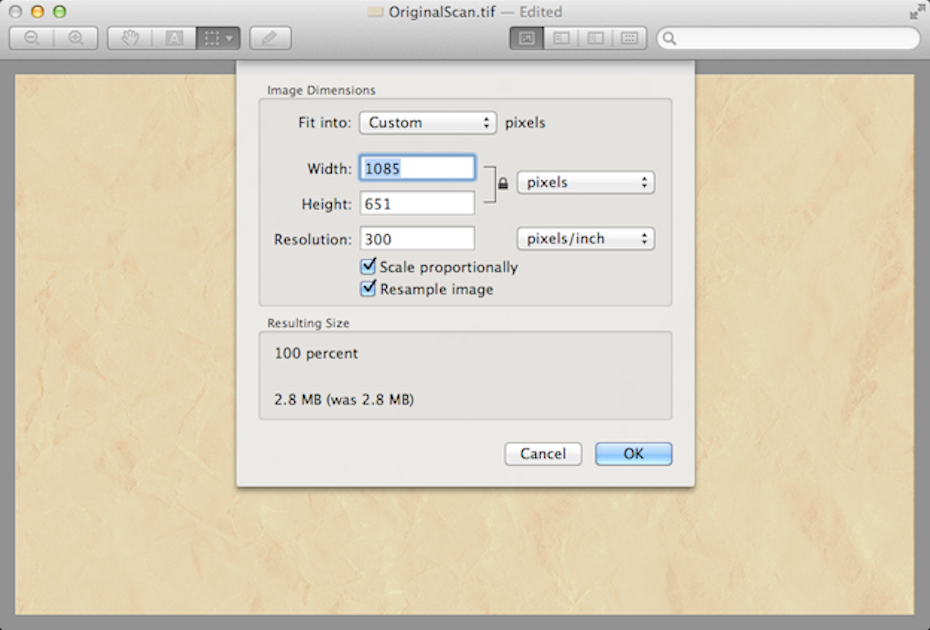
Task: Uncheck Scale proportionally checkbox
Action: pyautogui.click(x=368, y=267)
